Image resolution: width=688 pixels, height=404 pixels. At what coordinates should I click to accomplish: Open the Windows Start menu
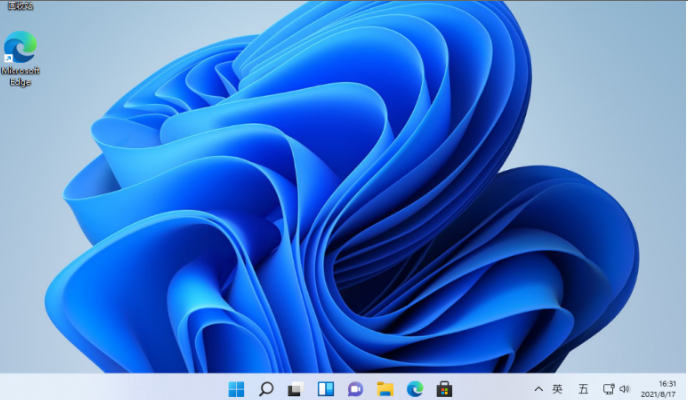pyautogui.click(x=236, y=388)
